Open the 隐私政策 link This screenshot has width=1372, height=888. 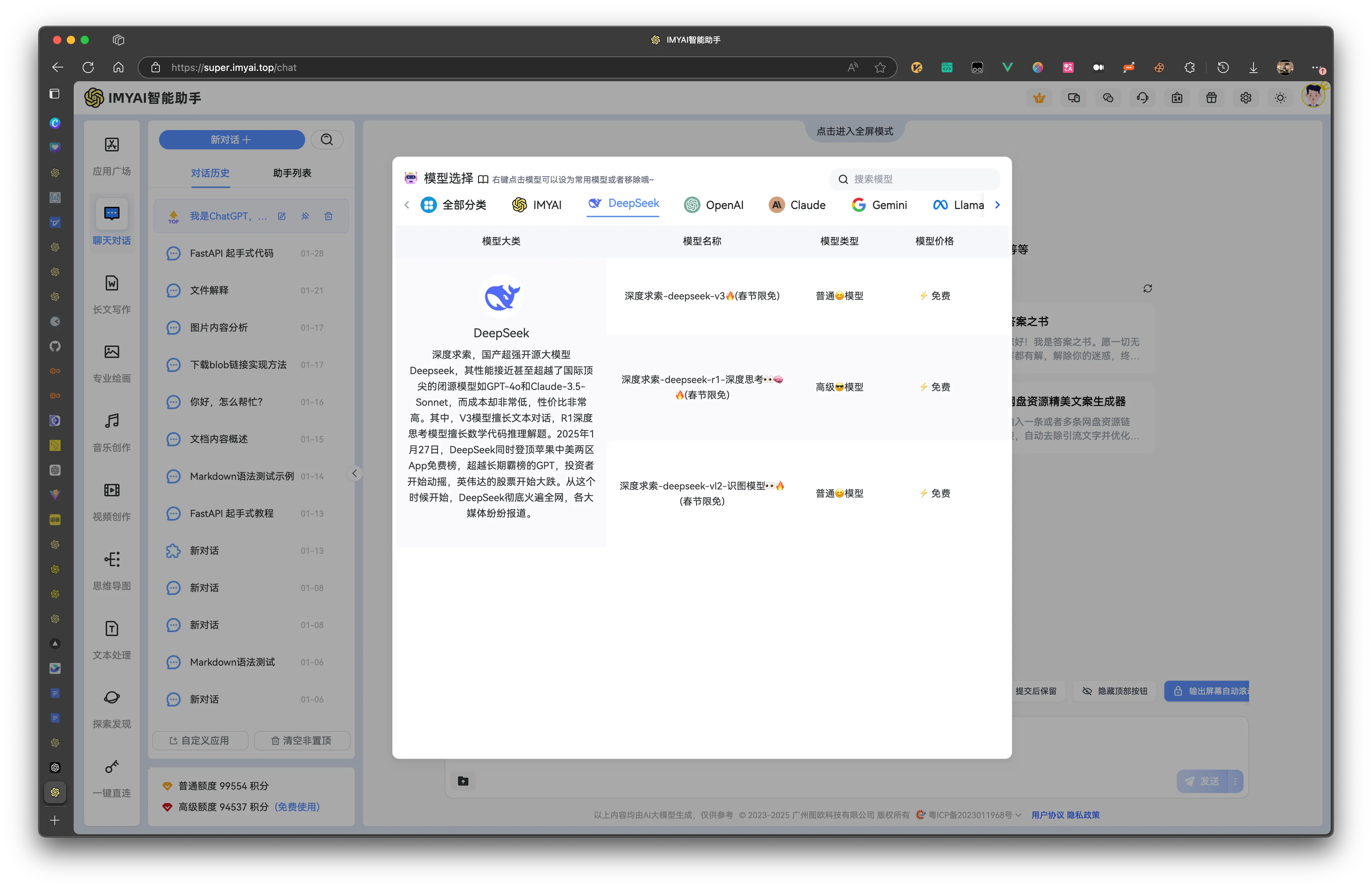click(1083, 815)
